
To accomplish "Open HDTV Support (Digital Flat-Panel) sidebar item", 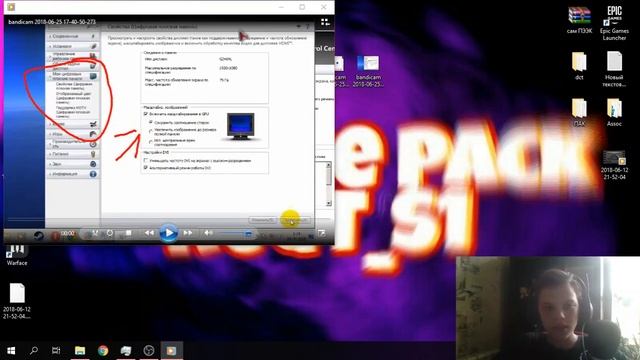I will (73, 112).
